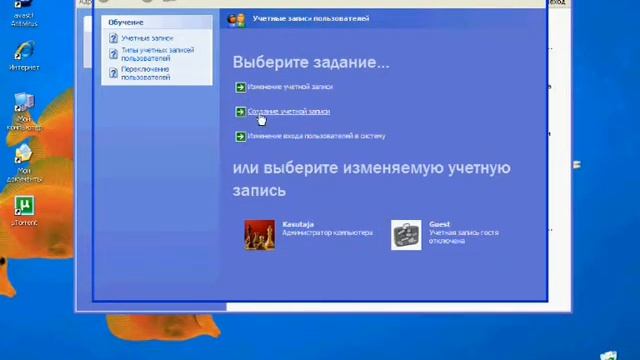640x360 pixels.
Task: Click the user accounts icon in header
Action: pos(236,20)
